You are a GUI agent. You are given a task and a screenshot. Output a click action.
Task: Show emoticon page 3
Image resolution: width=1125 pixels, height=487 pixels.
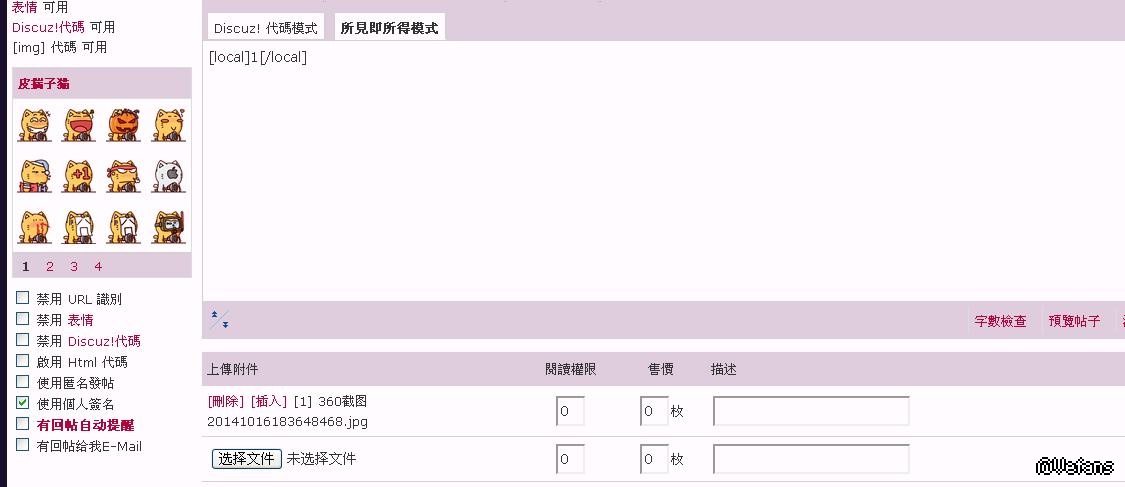[x=74, y=267]
